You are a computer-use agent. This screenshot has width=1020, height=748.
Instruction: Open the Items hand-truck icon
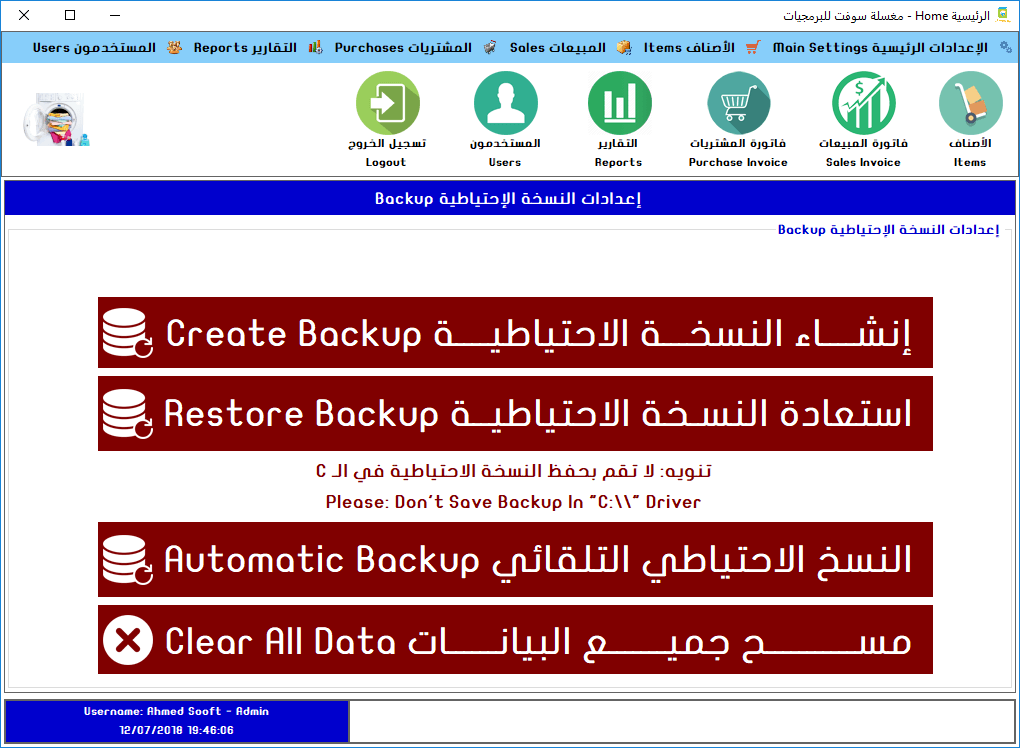969,103
